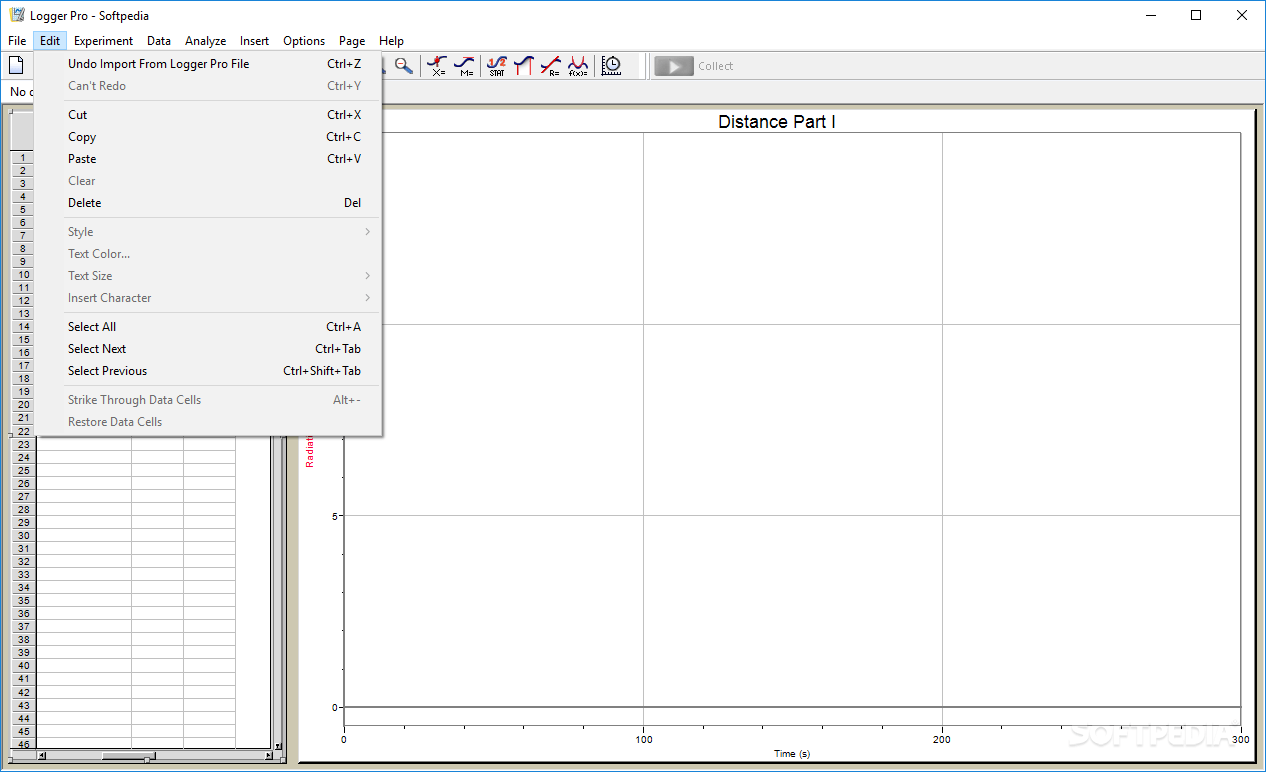The width and height of the screenshot is (1266, 772).
Task: Choose Copy from the Edit menu
Action: pos(208,137)
